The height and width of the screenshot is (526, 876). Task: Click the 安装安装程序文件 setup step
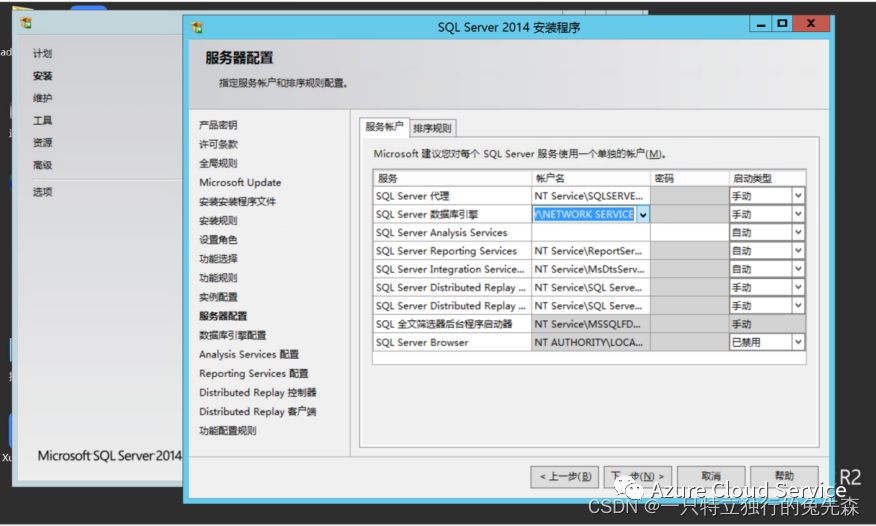coord(237,202)
